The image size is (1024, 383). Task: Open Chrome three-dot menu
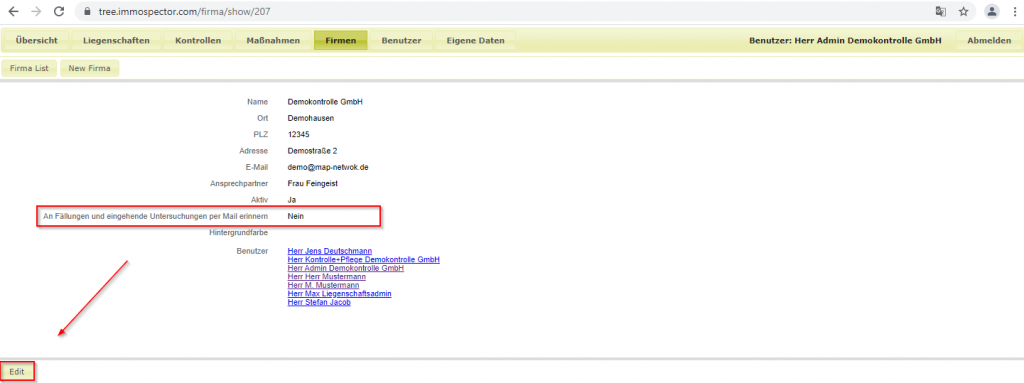[x=1015, y=11]
